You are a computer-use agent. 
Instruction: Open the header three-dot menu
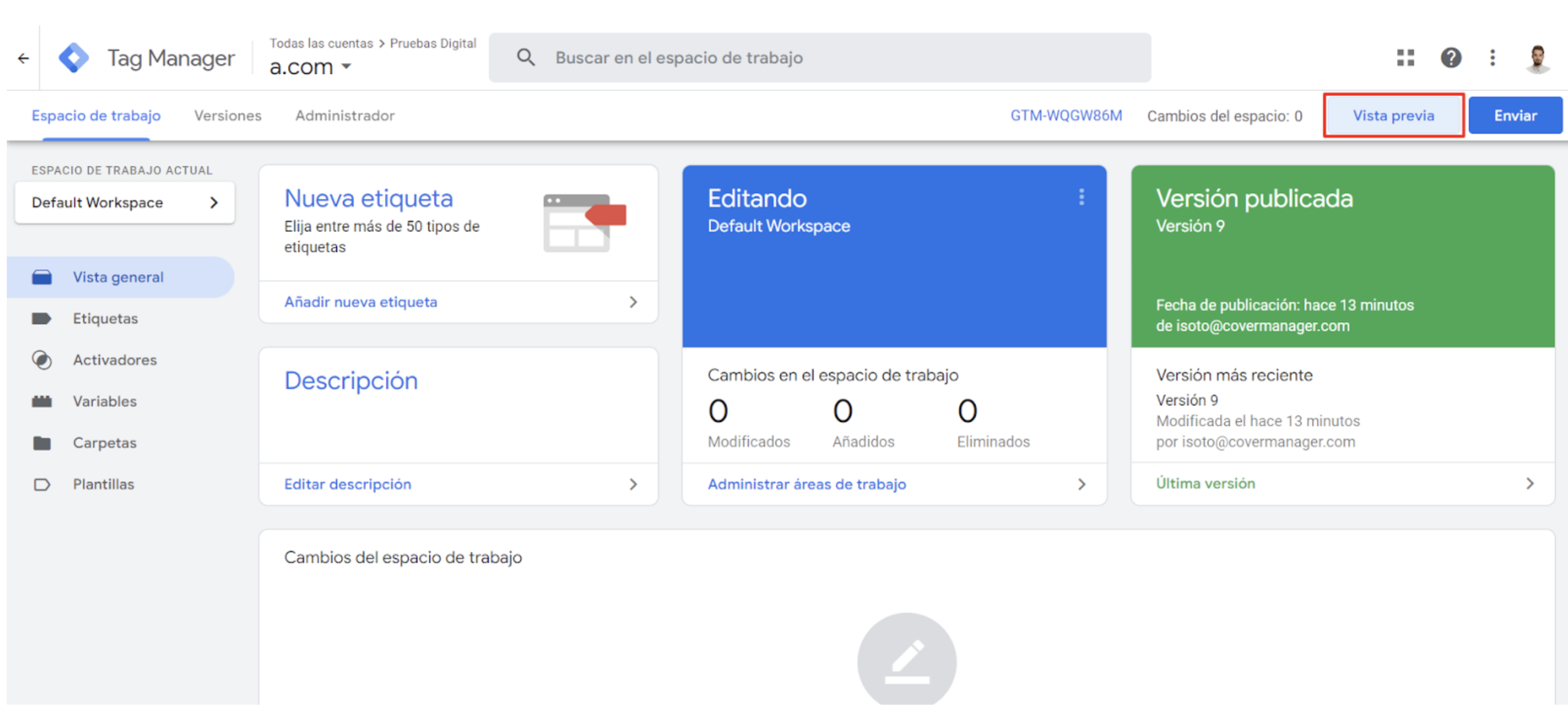(1492, 58)
